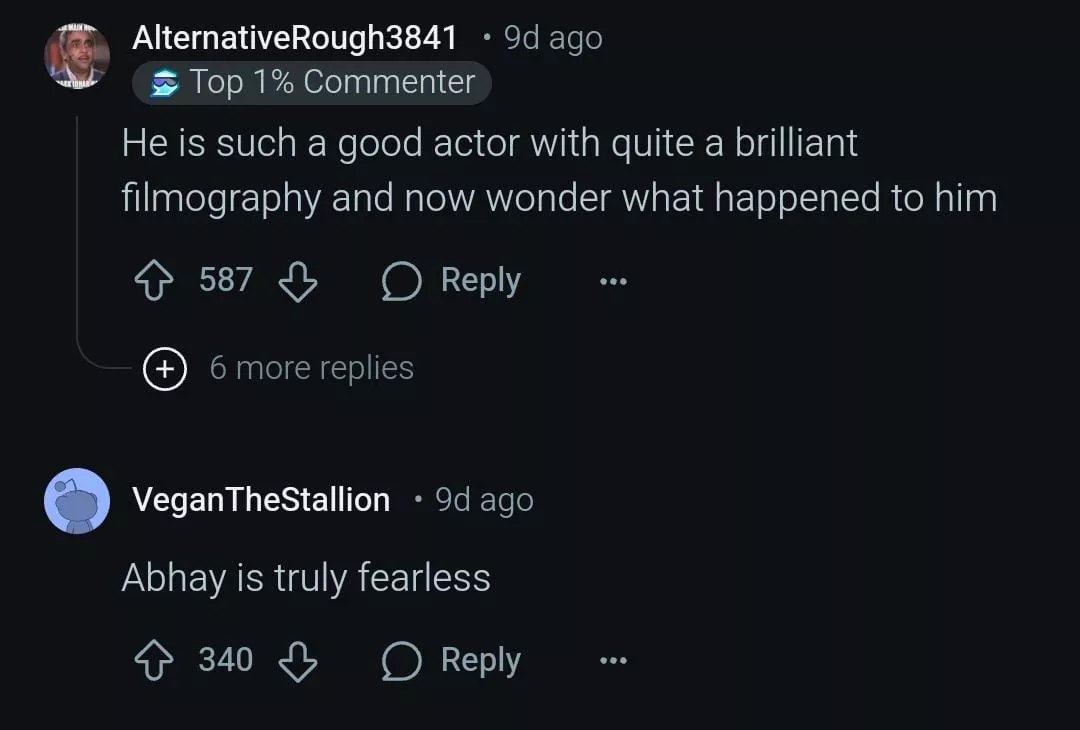Click the "9d ago" timestamp beside AlternativeRough3841
The height and width of the screenshot is (730, 1080).
(x=553, y=38)
